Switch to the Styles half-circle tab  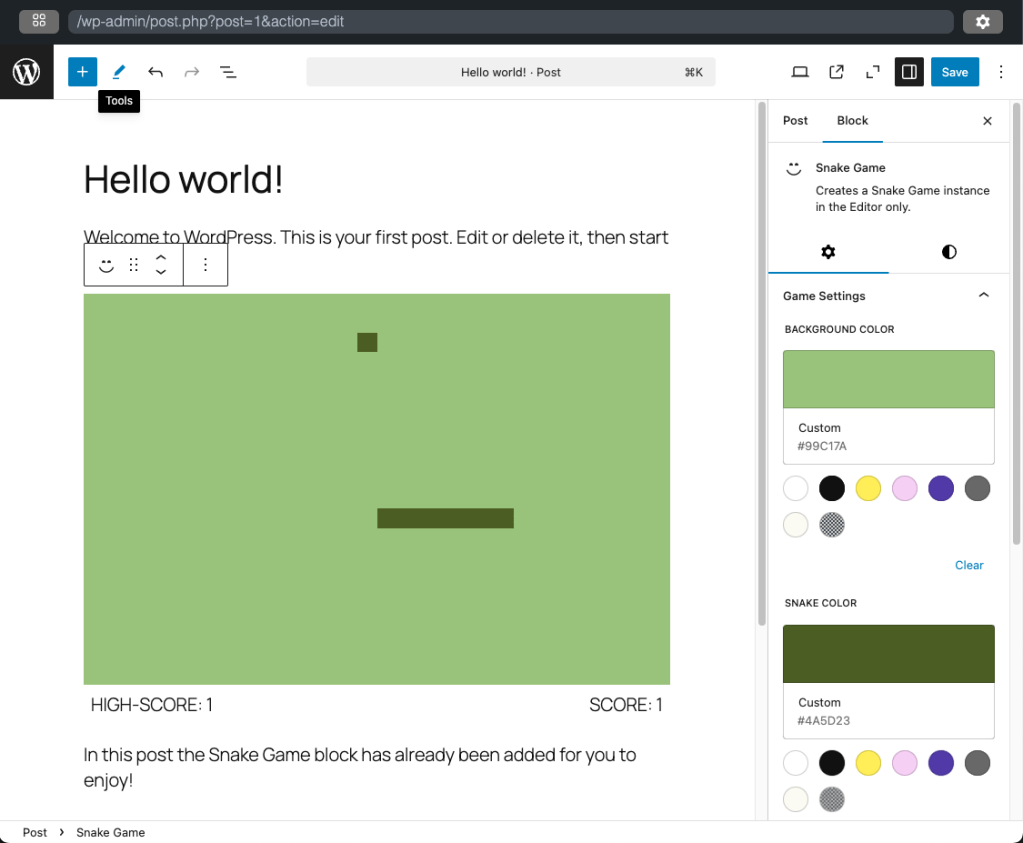pyautogui.click(x=949, y=252)
